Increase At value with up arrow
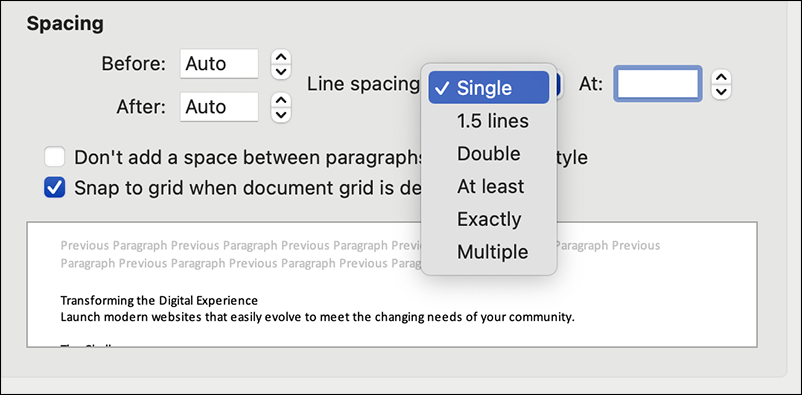802x395 pixels. tap(721, 77)
